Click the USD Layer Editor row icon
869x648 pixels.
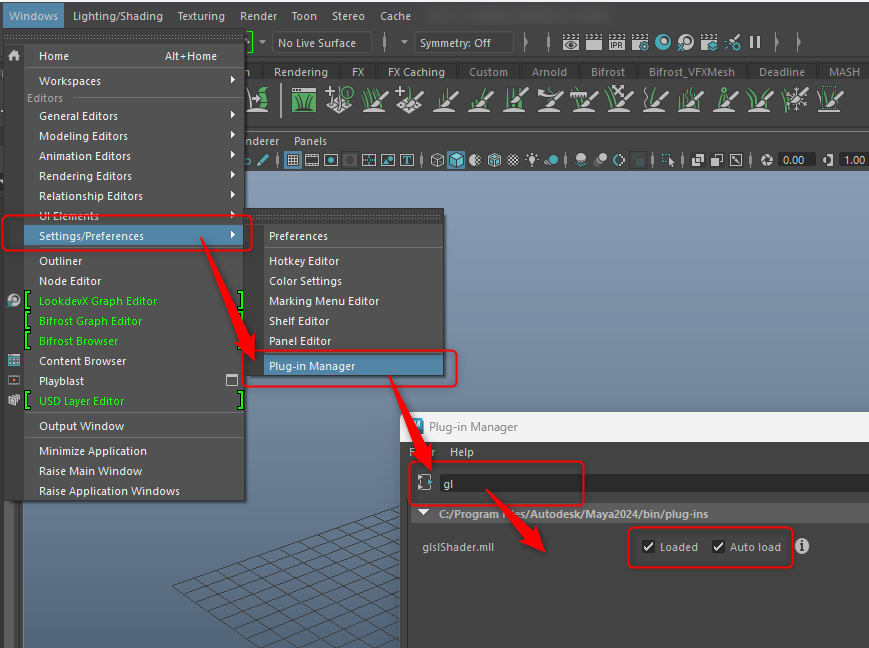[x=14, y=400]
